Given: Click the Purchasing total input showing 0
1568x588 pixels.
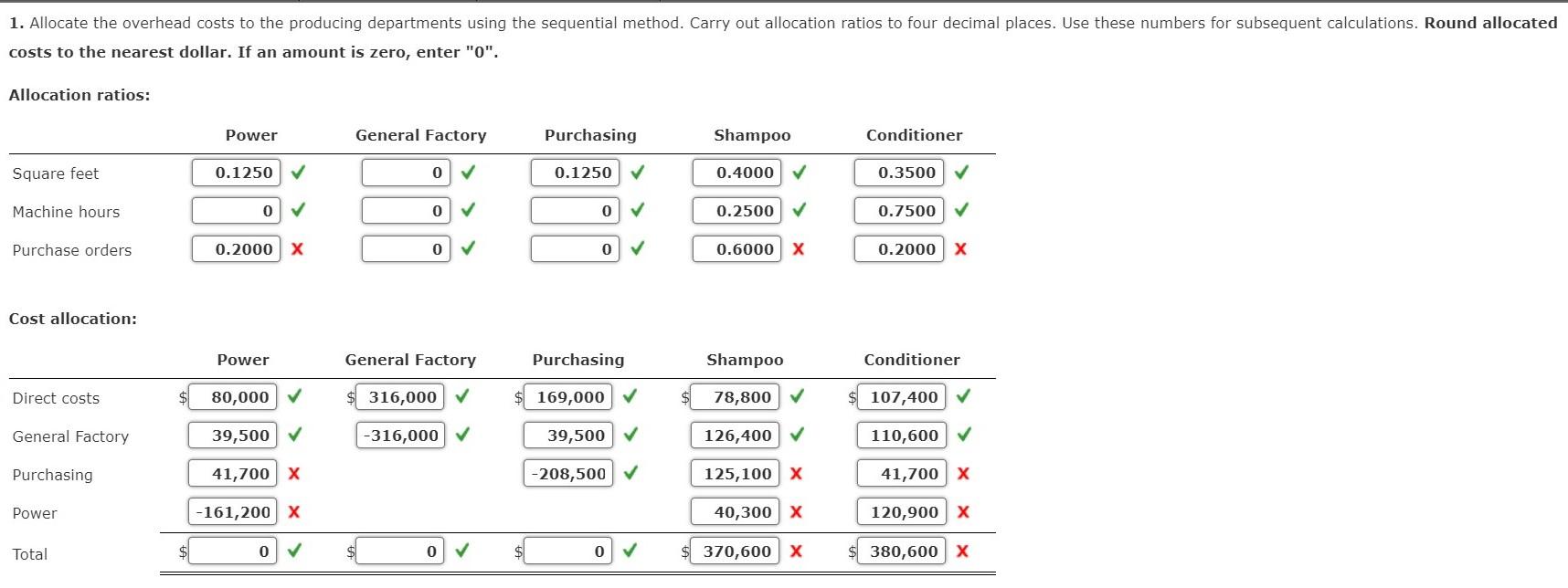Looking at the screenshot, I should tap(567, 550).
